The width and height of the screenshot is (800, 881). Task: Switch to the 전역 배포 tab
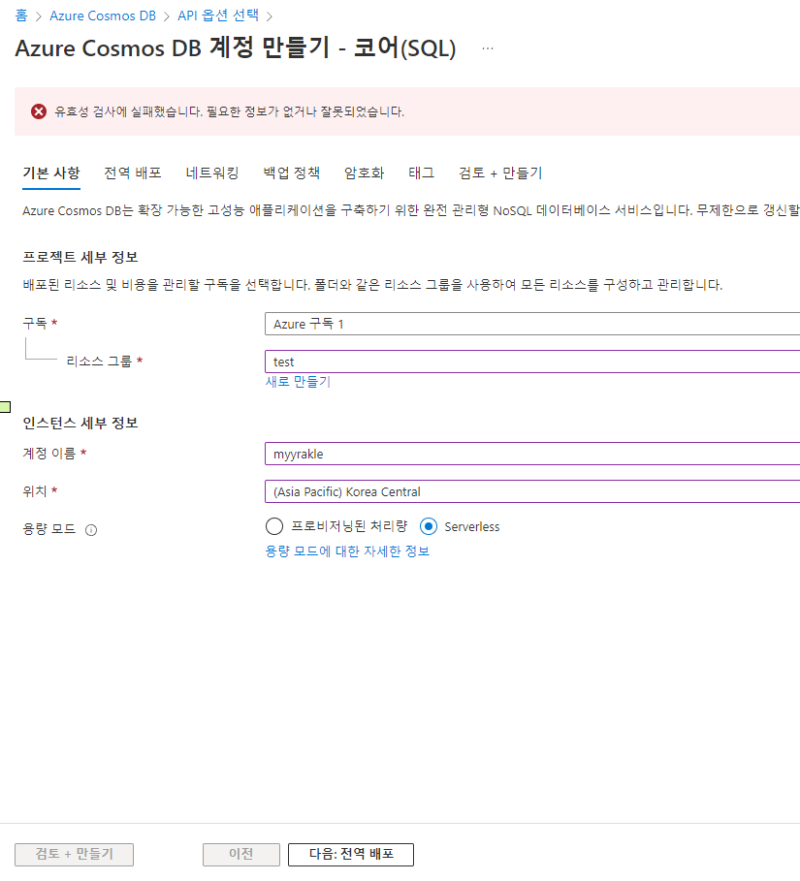coord(132,173)
